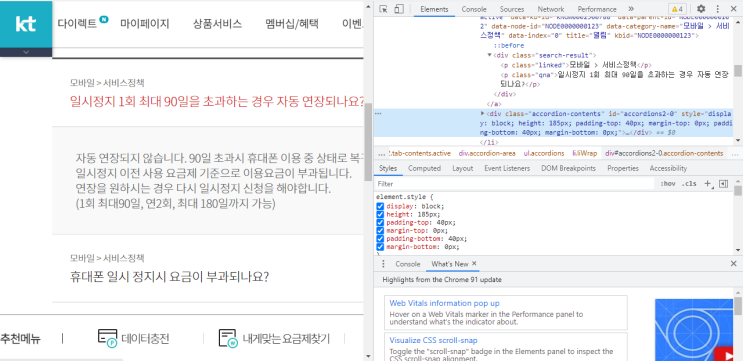Open the four warnings badge
Viewport: 743px width, 361px height.
click(x=676, y=9)
